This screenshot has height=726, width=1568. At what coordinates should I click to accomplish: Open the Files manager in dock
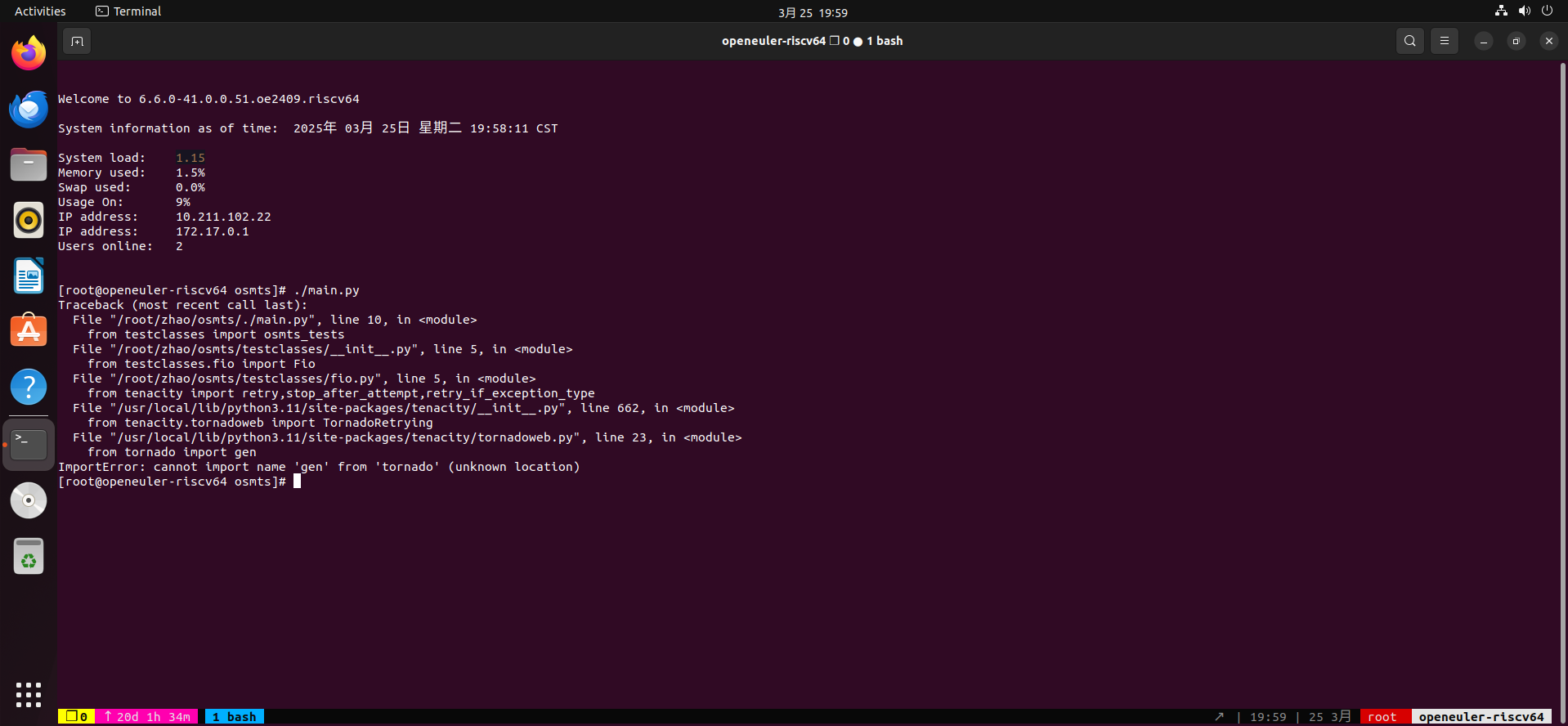pos(29,164)
